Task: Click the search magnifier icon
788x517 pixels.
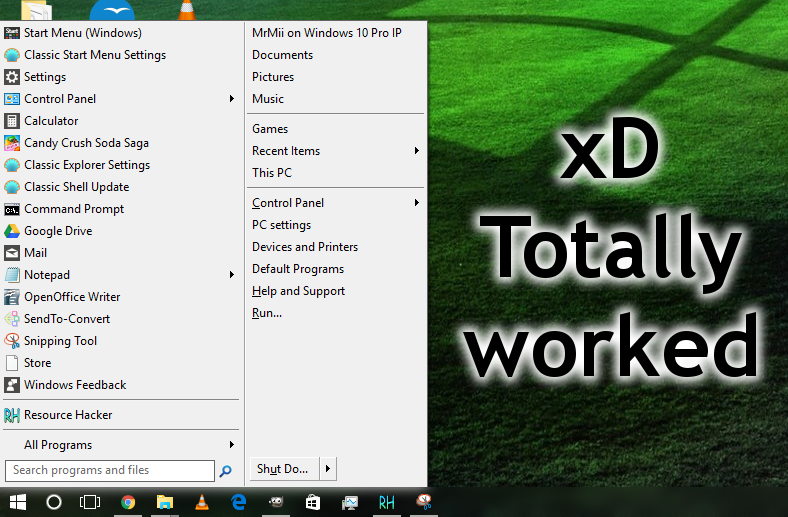Action: click(226, 471)
